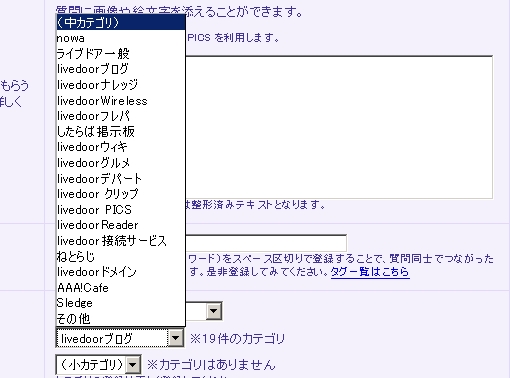
Task: Open the (小カテゴリ) dropdown
Action: [x=98, y=365]
